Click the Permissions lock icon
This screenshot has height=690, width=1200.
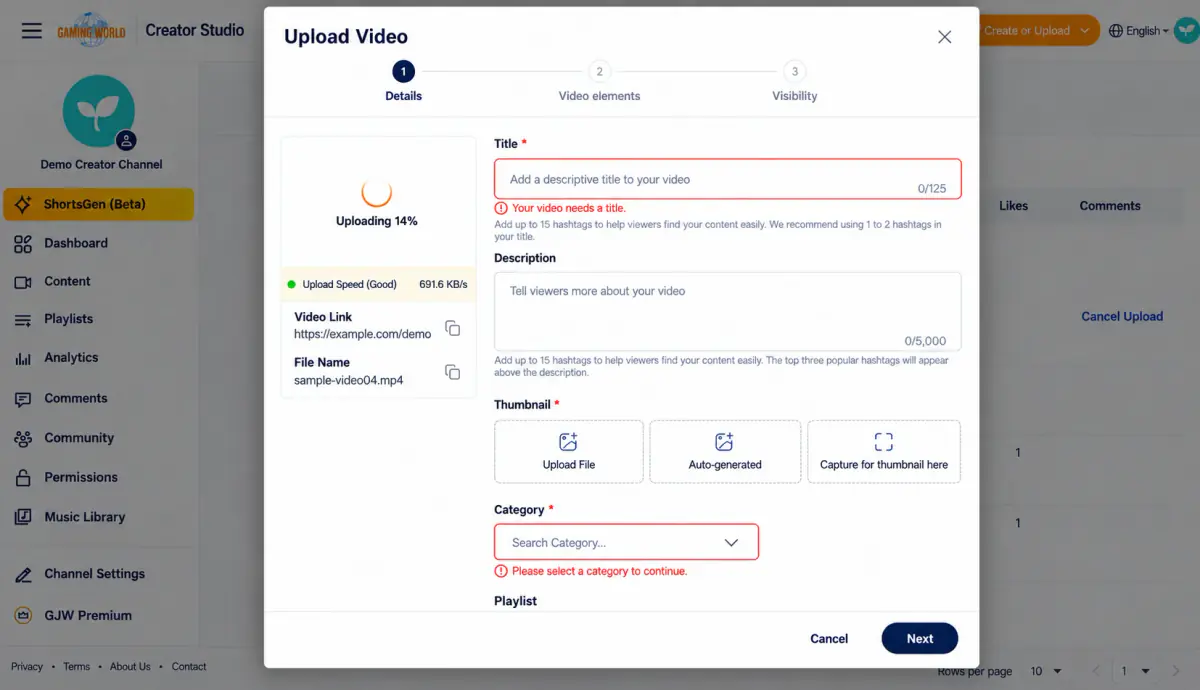coord(23,478)
